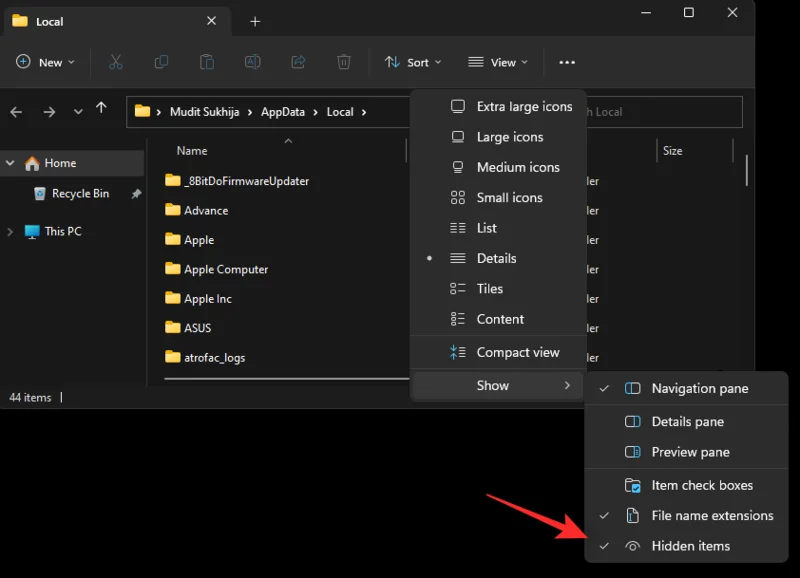Collapse Home in the navigation pane
Image resolution: width=800 pixels, height=578 pixels.
click(12, 162)
